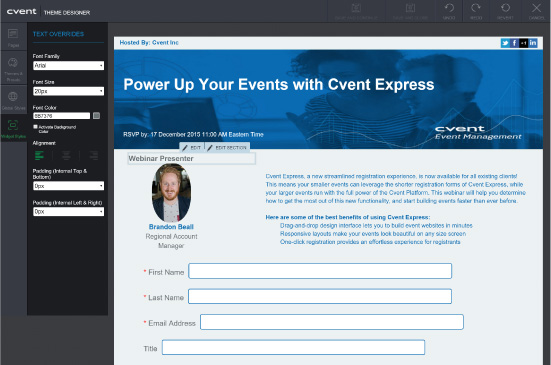551x365 pixels.
Task: Open the Global Styles panel
Action: point(13,100)
